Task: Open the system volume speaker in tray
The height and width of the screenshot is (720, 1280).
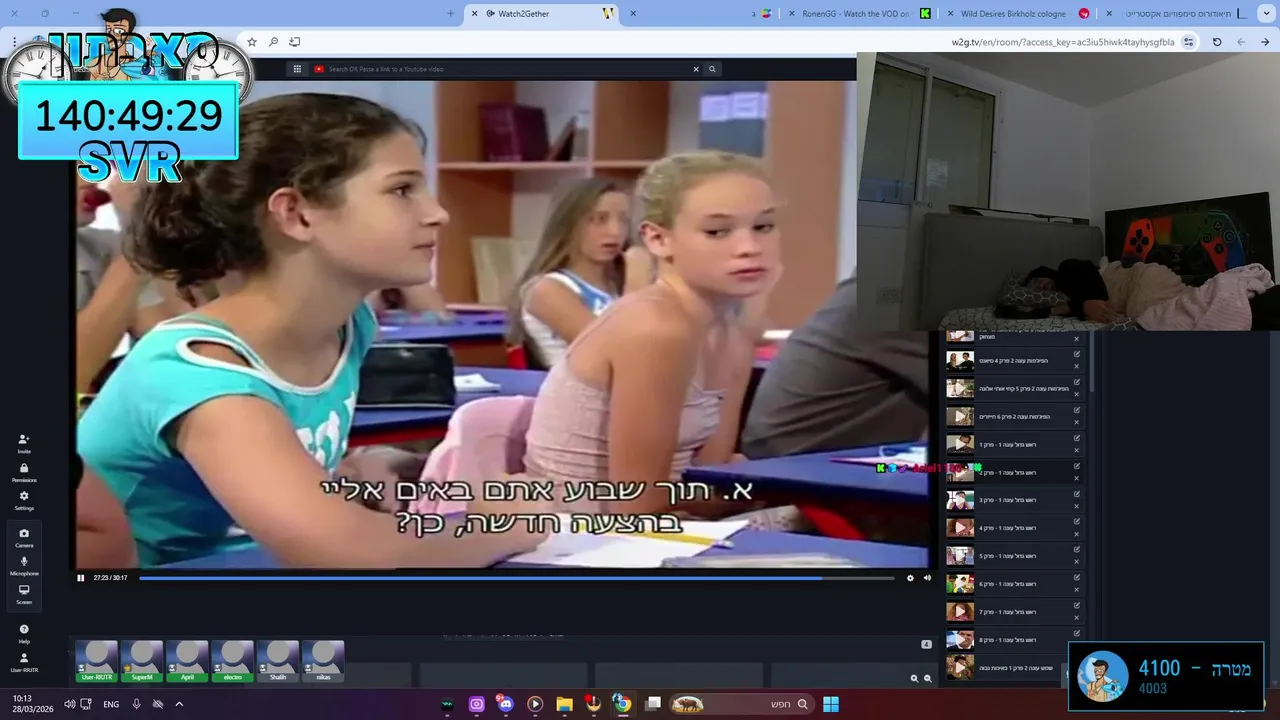Action: tap(69, 704)
